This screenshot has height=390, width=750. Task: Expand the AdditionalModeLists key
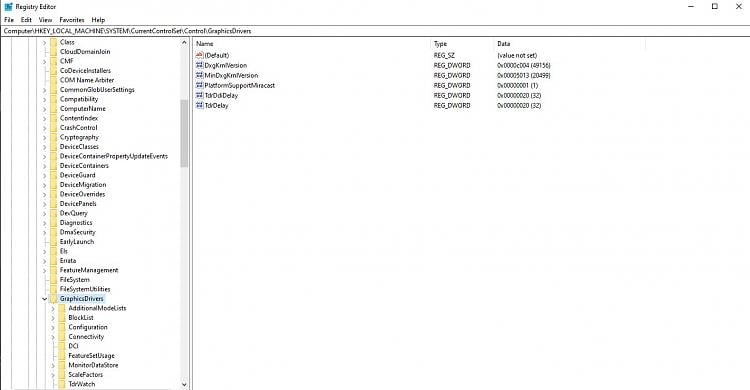[53, 308]
